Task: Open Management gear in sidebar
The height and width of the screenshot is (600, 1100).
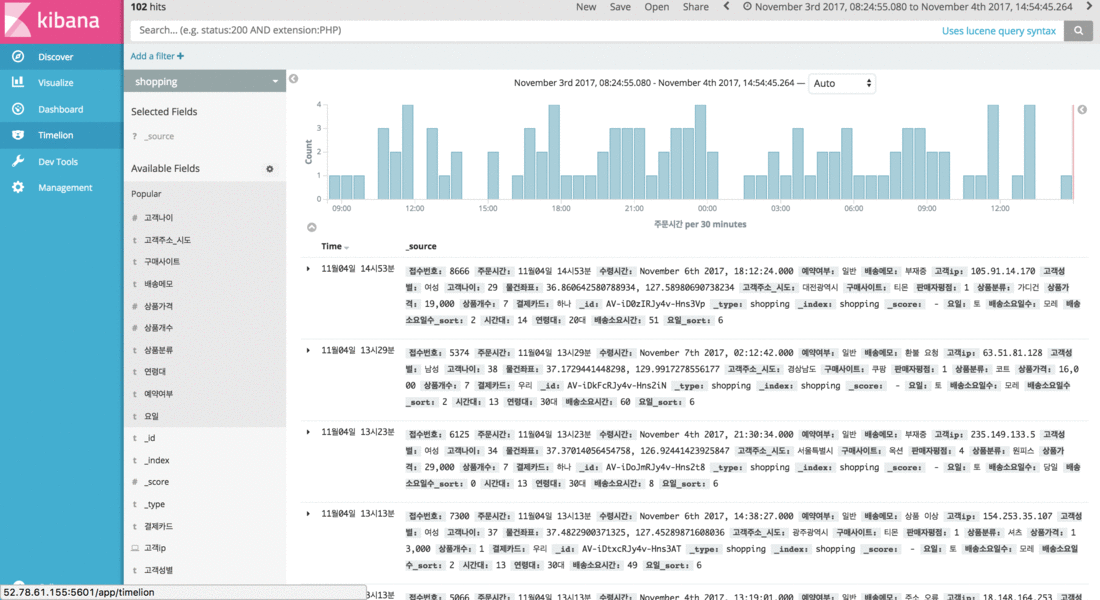Action: (x=18, y=187)
